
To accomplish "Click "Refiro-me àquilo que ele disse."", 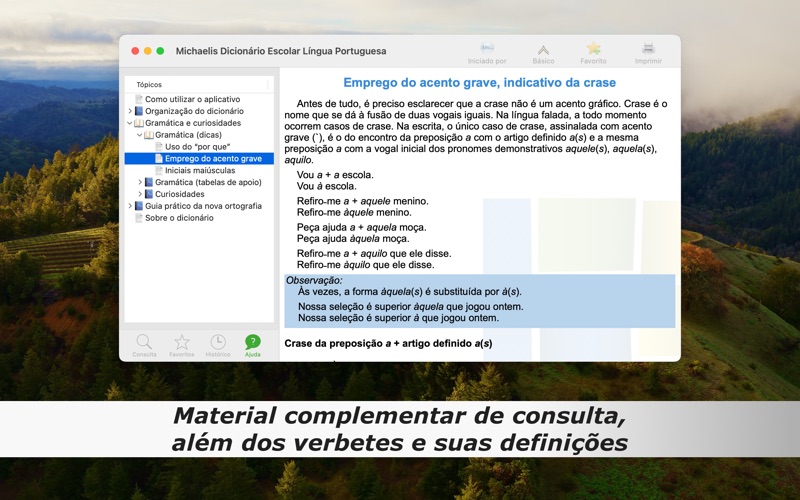I will (365, 265).
